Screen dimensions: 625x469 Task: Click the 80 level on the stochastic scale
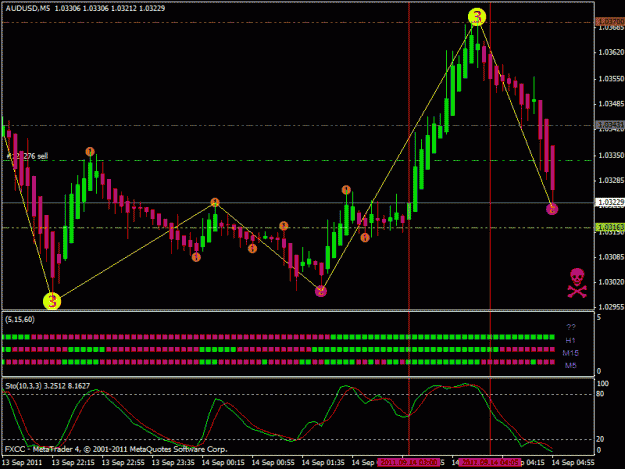tap(600, 394)
